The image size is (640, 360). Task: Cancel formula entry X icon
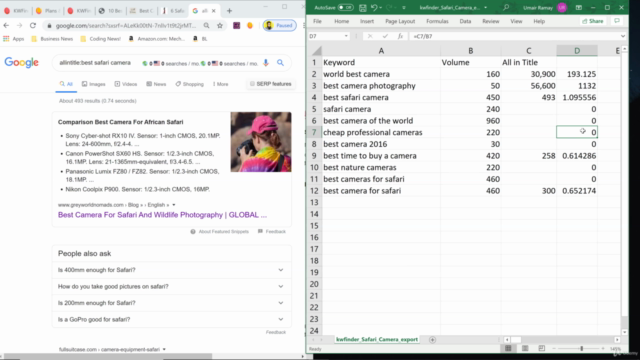[370, 36]
